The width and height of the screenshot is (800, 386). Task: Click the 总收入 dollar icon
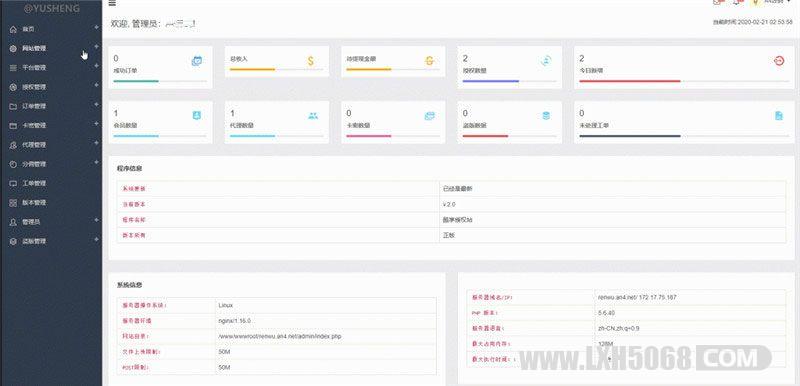coord(311,61)
